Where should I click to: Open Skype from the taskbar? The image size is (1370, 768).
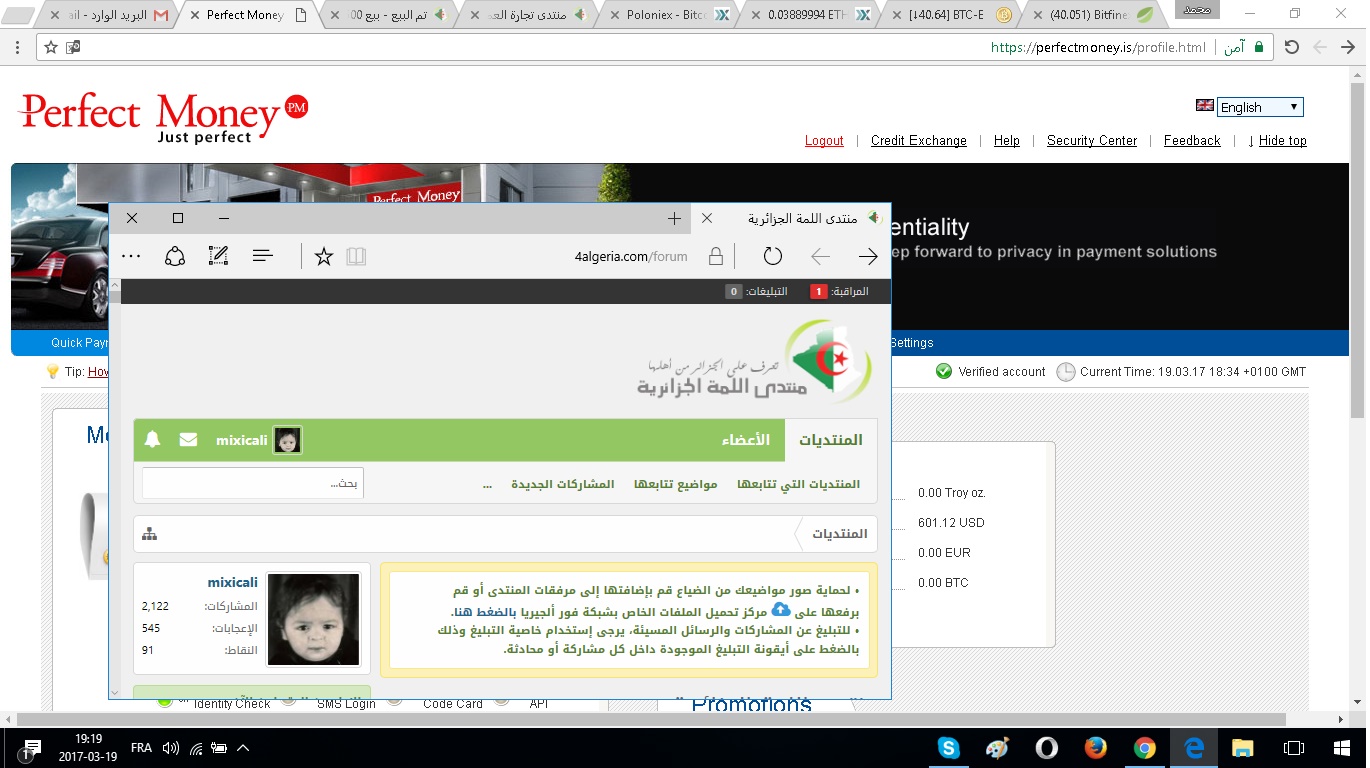click(948, 747)
